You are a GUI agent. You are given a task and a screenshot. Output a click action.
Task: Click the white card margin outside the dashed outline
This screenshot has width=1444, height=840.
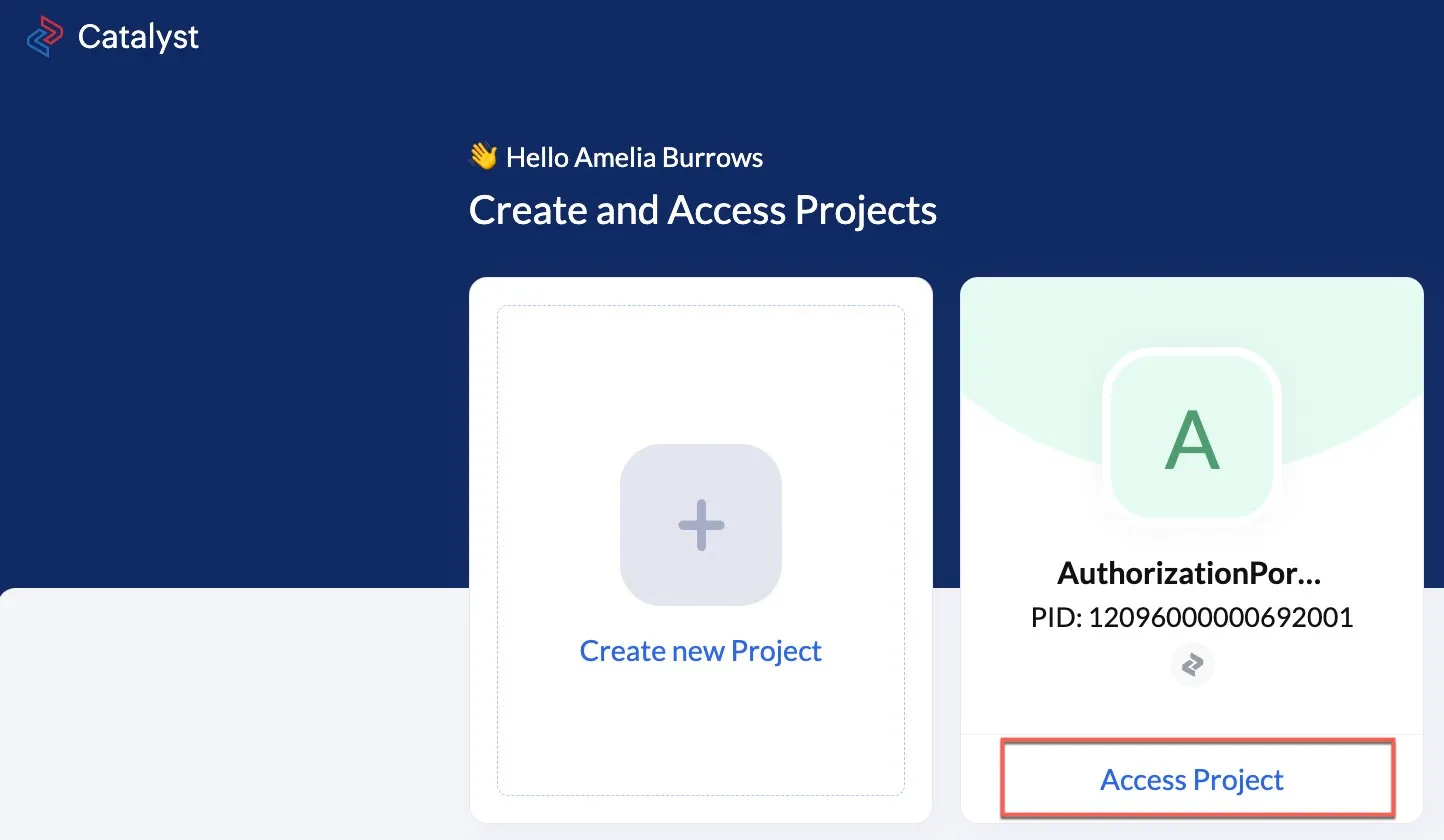pyautogui.click(x=483, y=550)
